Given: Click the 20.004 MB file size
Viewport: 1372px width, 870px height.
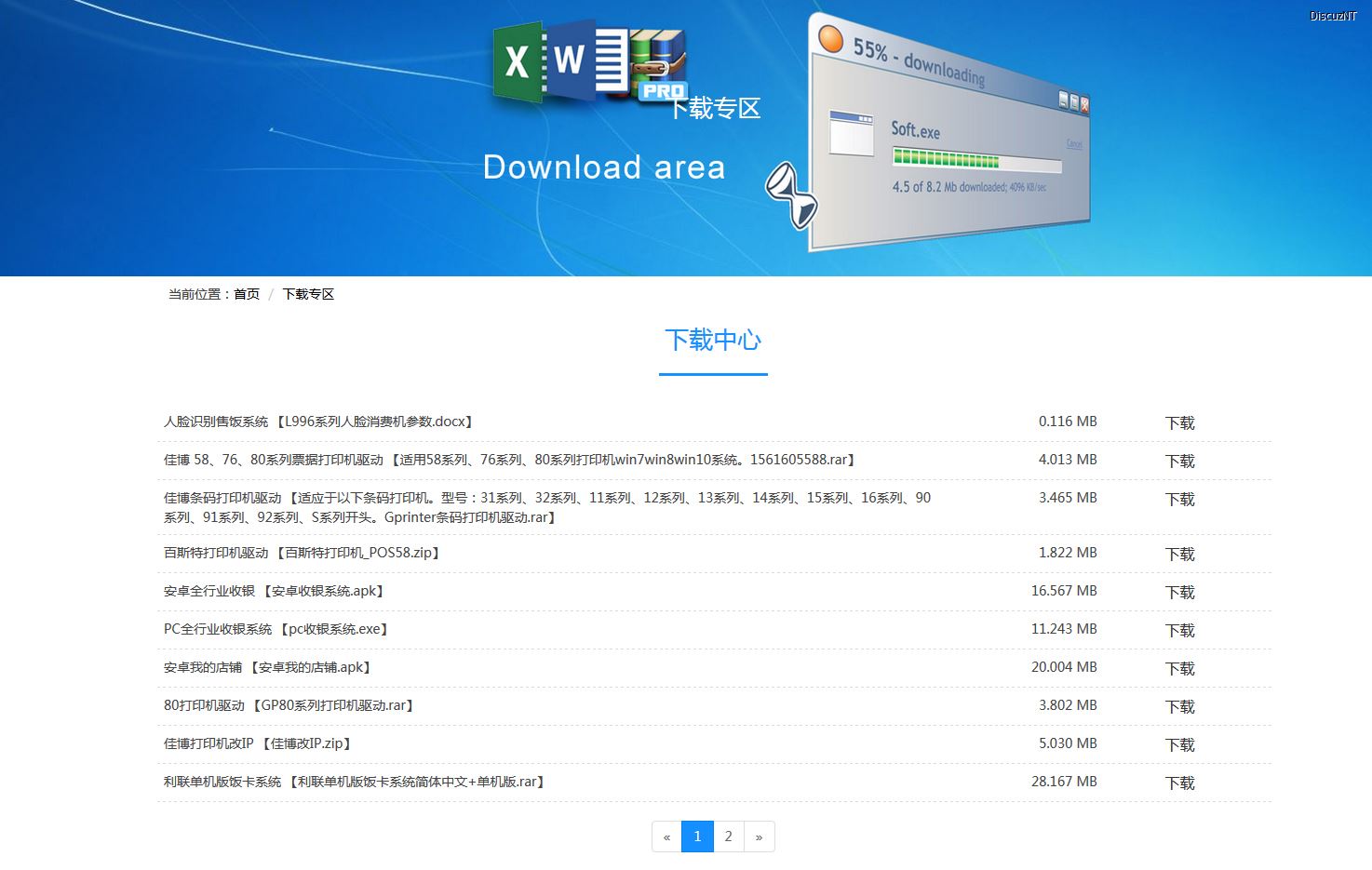Looking at the screenshot, I should click(1064, 667).
